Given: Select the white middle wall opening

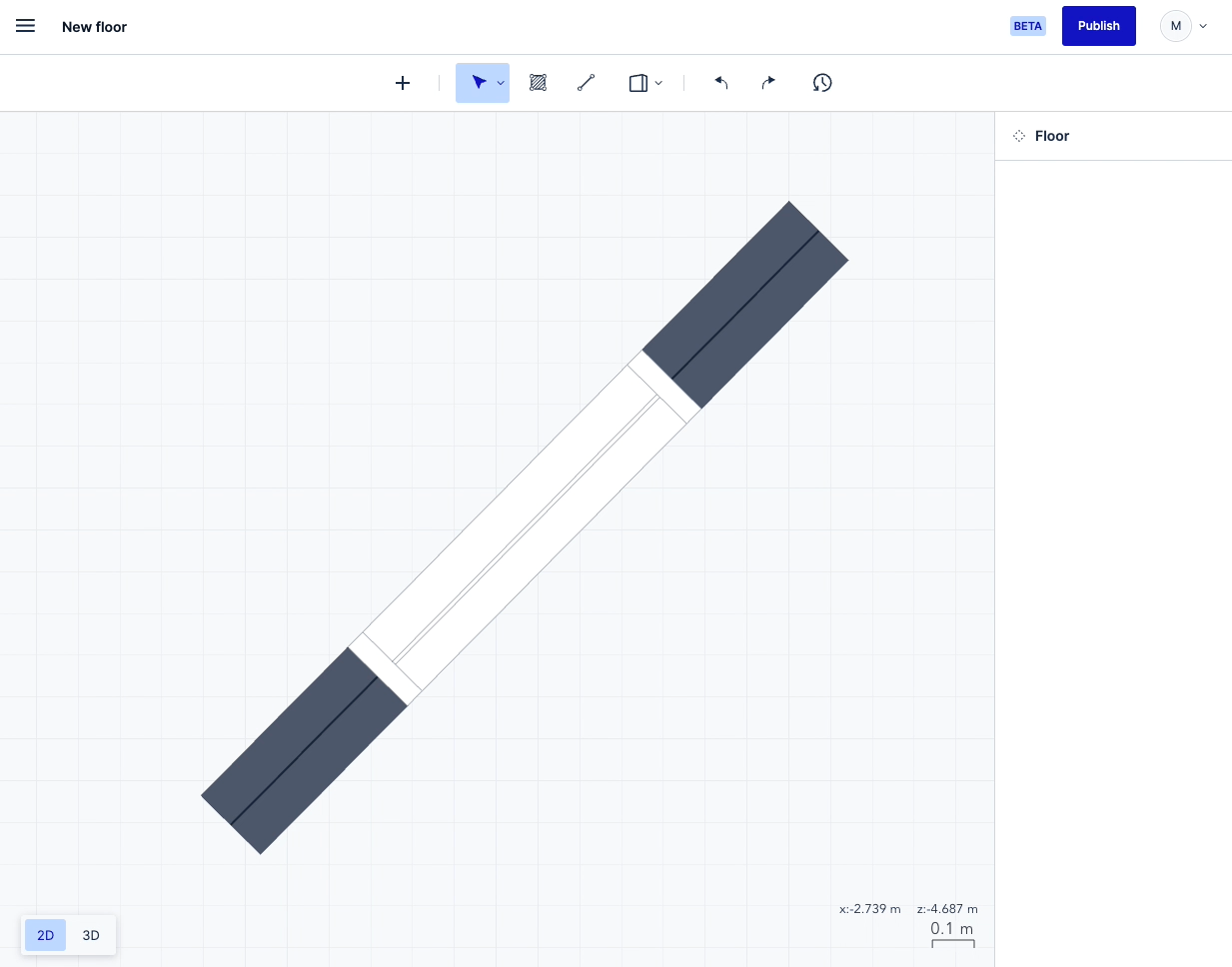Looking at the screenshot, I should click(525, 527).
